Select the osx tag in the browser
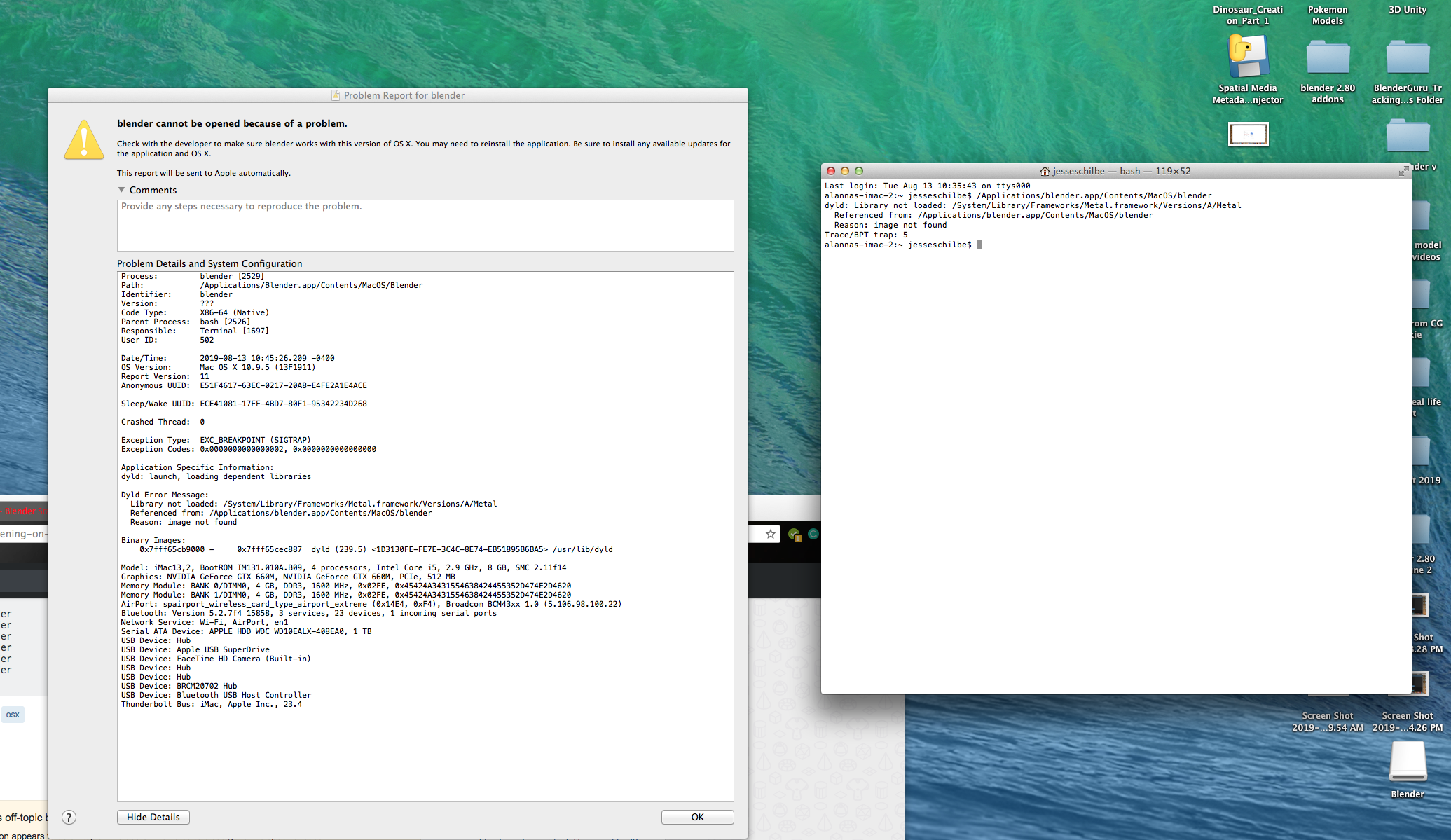 coord(12,714)
